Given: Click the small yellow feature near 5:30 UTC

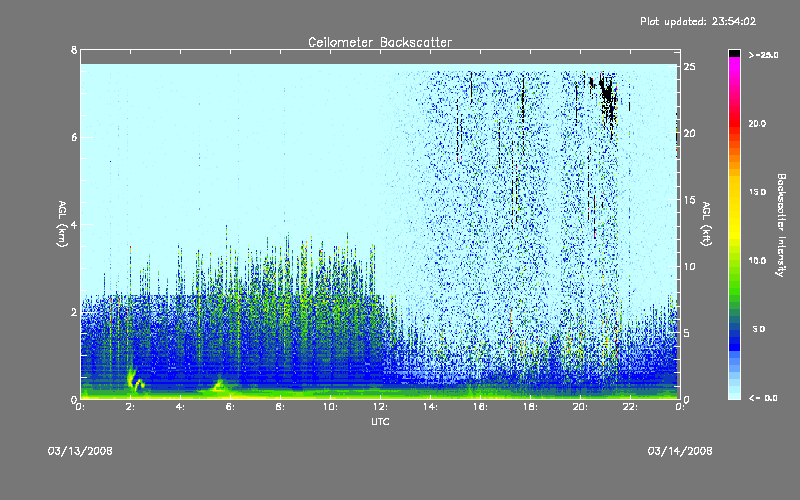Looking at the screenshot, I should [219, 385].
